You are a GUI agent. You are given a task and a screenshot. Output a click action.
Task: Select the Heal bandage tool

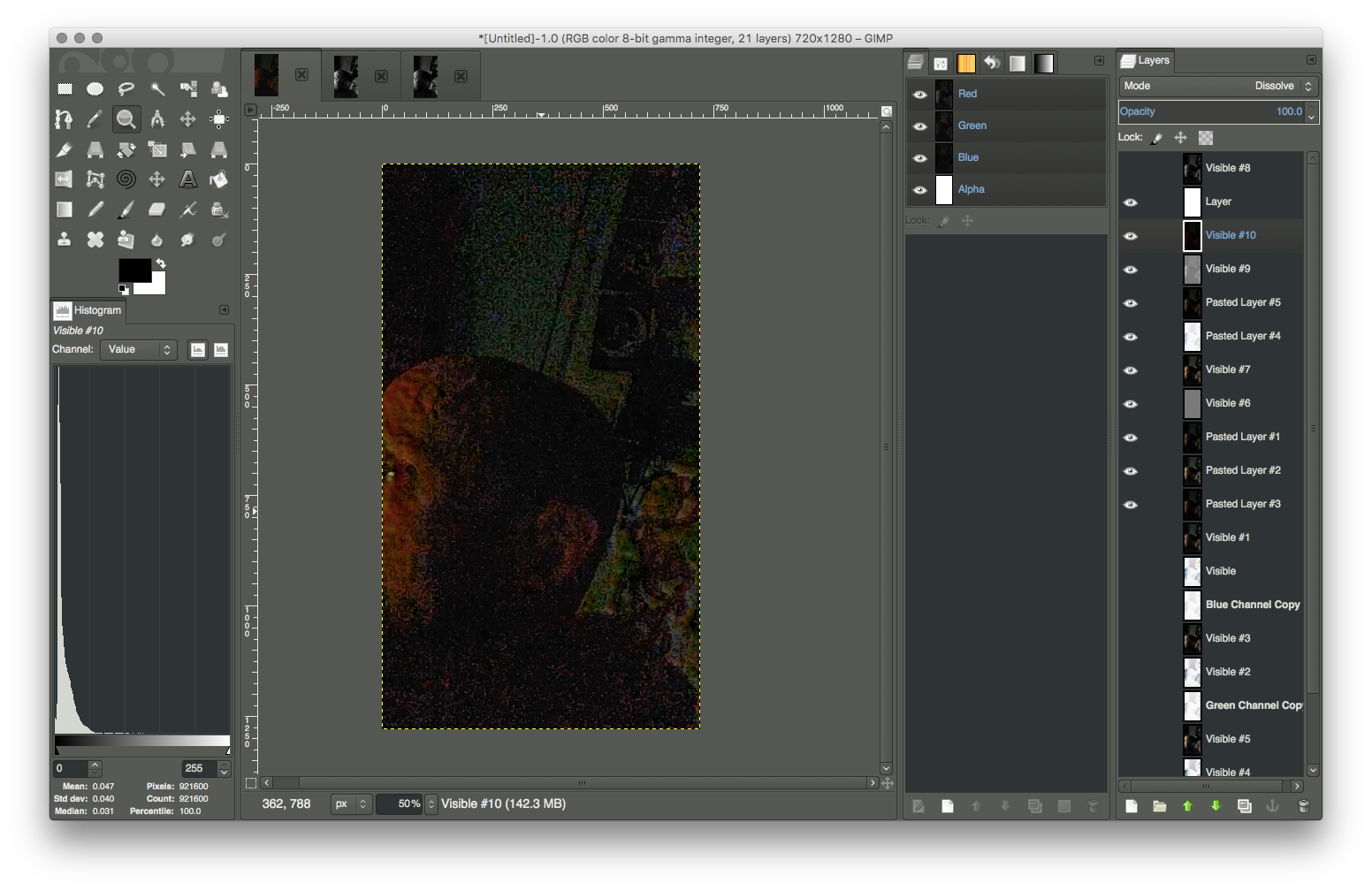[x=95, y=240]
